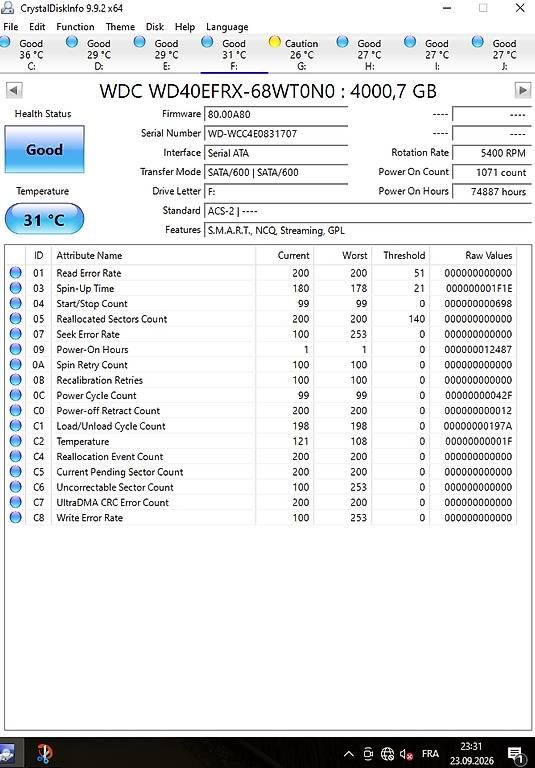Open the File menu
Screen dimensions: 535x768
(10, 27)
